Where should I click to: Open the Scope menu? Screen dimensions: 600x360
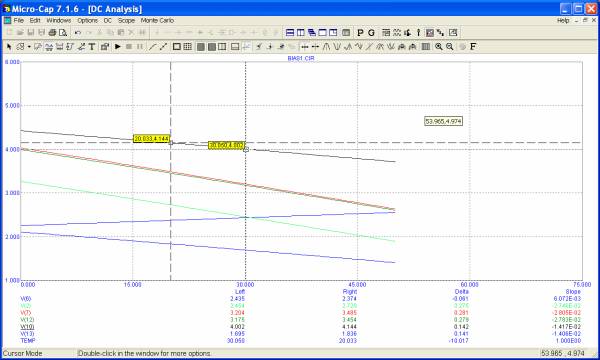click(x=126, y=20)
